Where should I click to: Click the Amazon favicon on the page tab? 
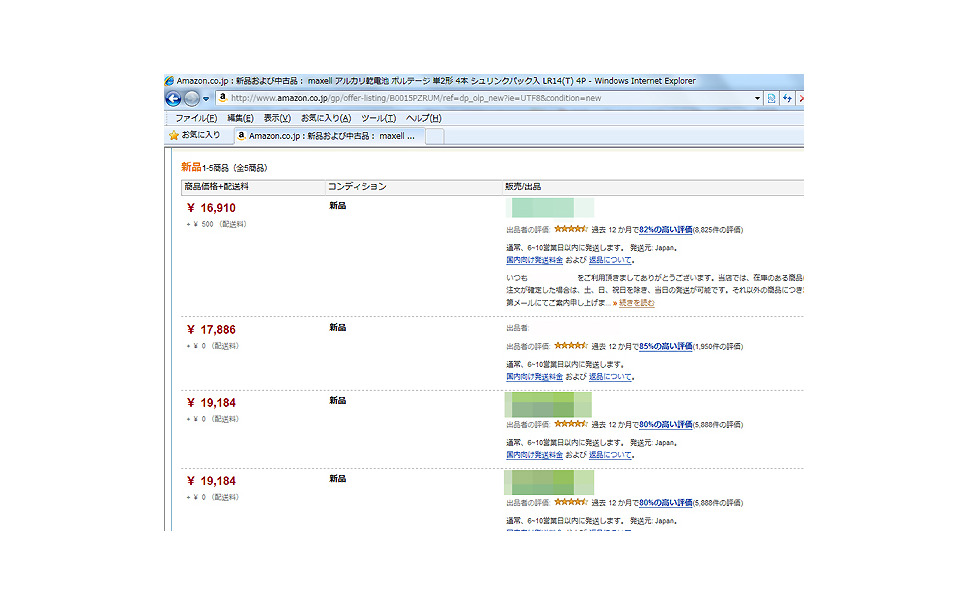[x=241, y=135]
